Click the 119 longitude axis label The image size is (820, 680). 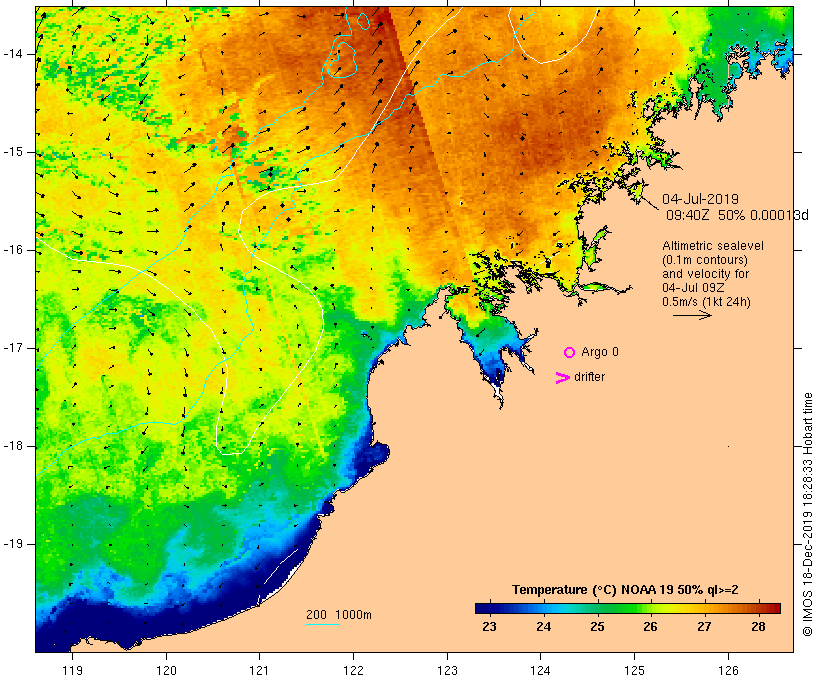tap(72, 670)
